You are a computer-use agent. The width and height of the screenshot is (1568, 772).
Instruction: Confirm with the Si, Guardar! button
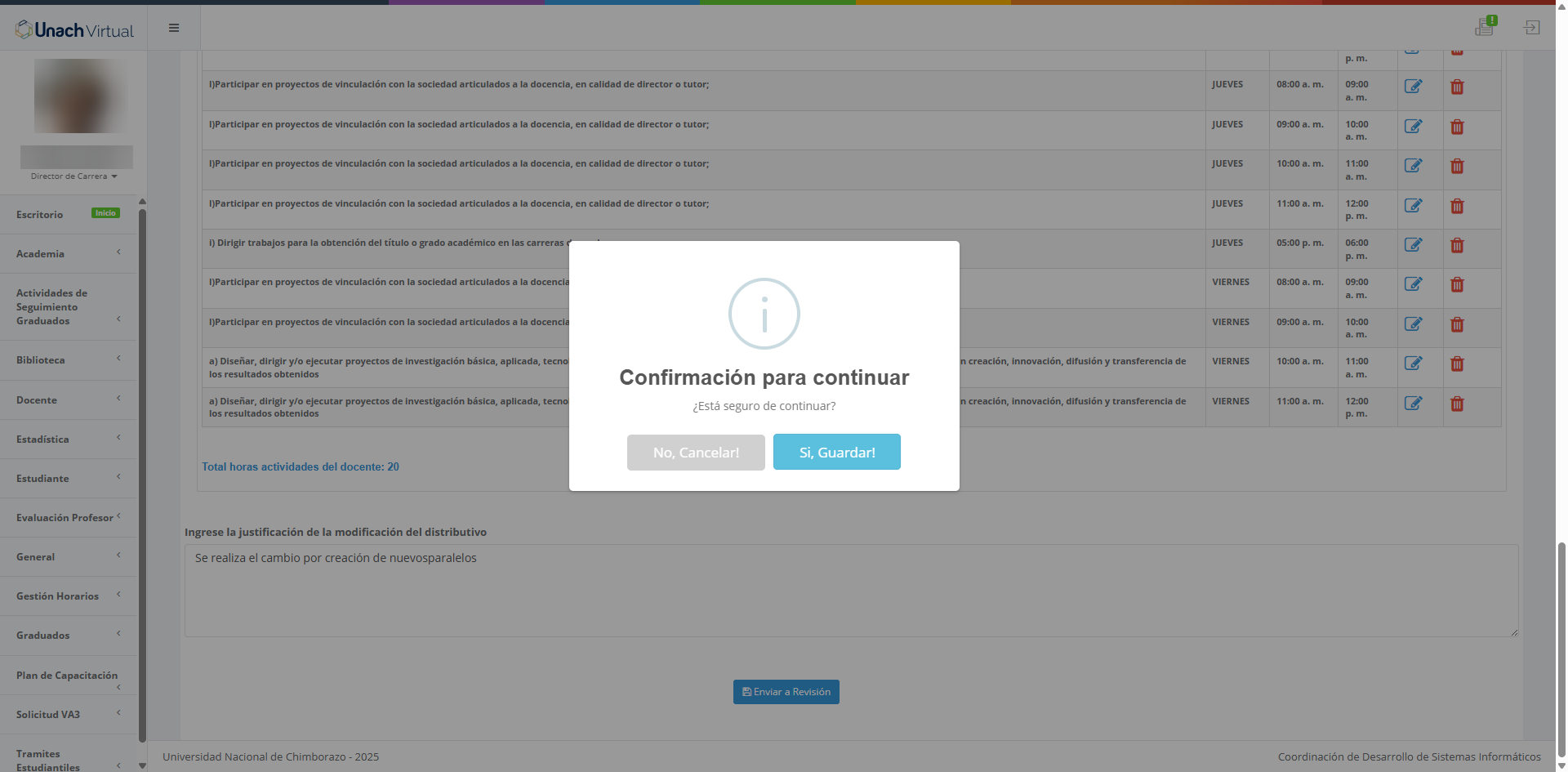(x=836, y=452)
